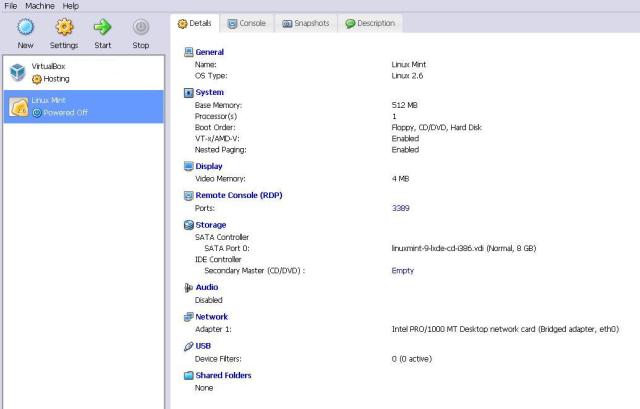The width and height of the screenshot is (640, 409).
Task: Open Remote Console (RDP) heading link
Action: pos(239,195)
